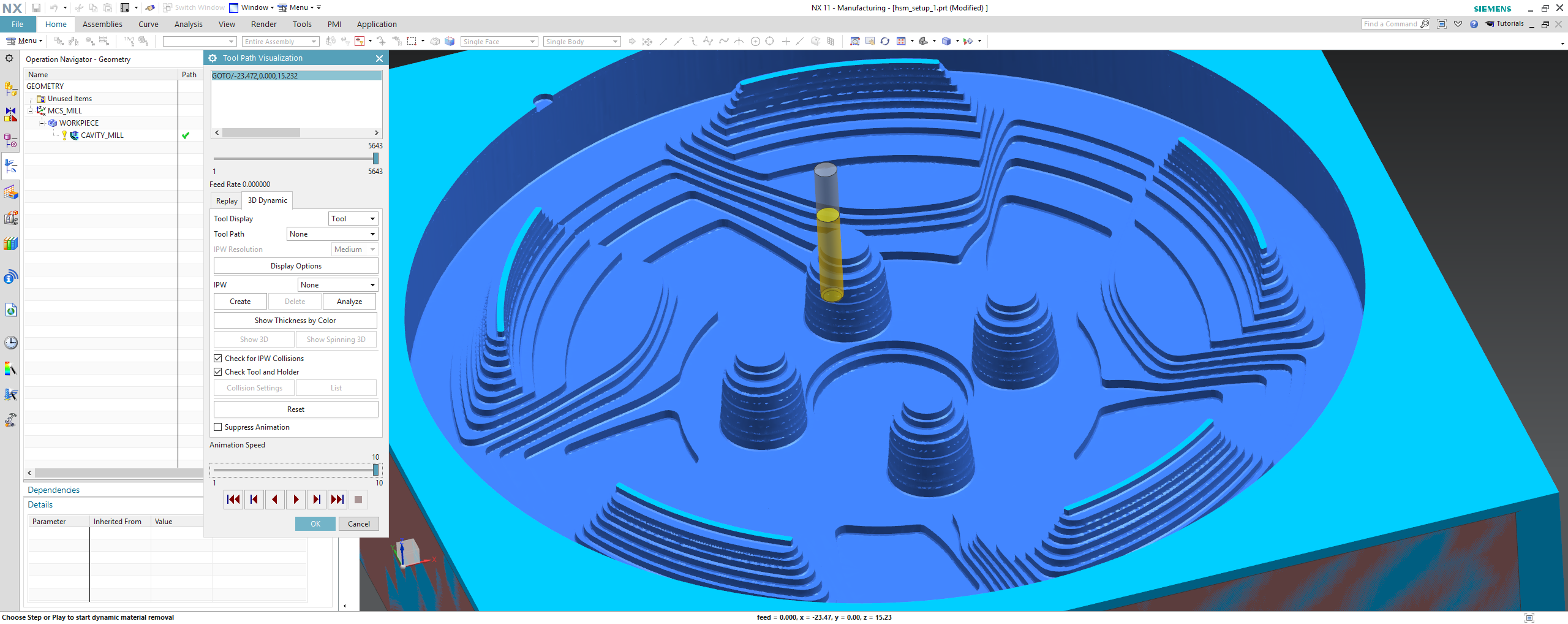Open the Render ribbon tab
This screenshot has width=1568, height=624.
[x=263, y=24]
